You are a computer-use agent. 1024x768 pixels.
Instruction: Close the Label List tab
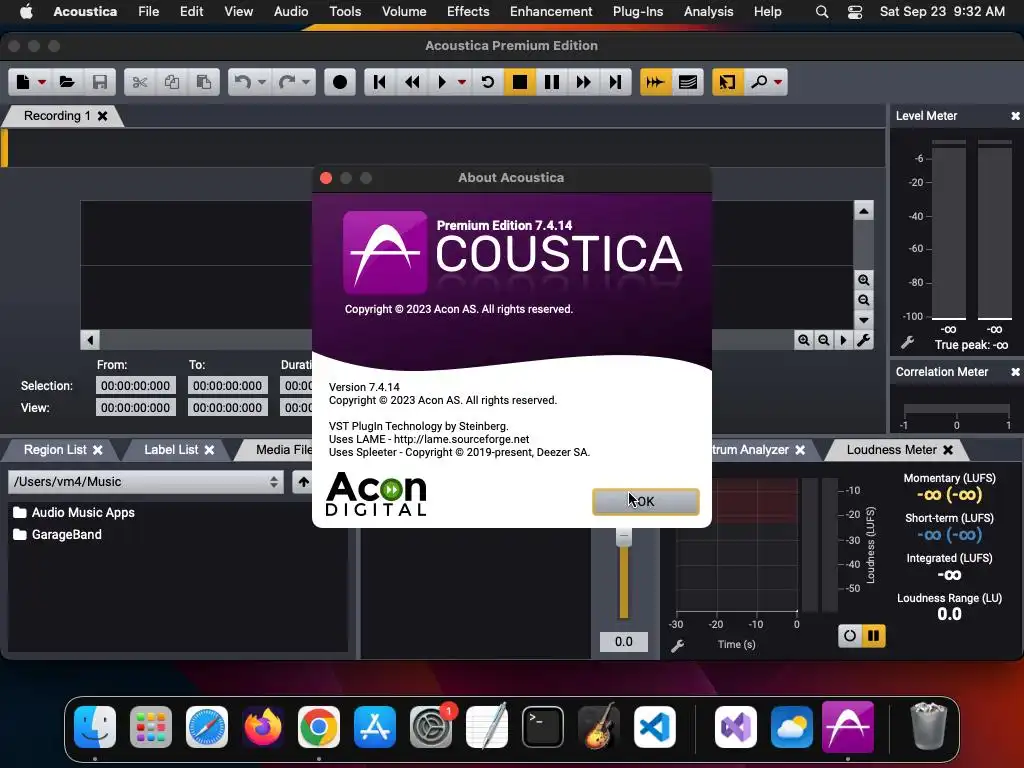[209, 450]
